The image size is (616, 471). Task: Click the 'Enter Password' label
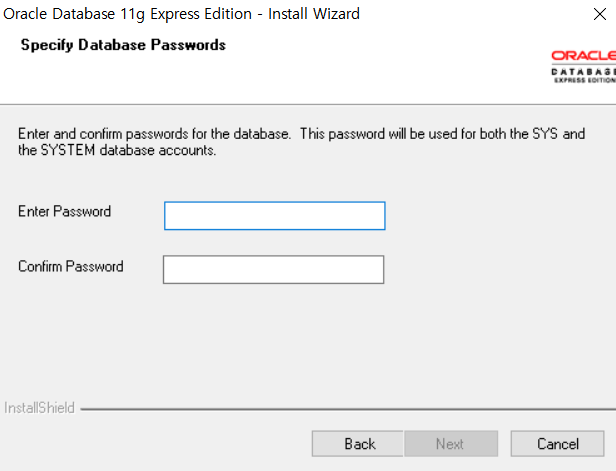click(x=64, y=211)
